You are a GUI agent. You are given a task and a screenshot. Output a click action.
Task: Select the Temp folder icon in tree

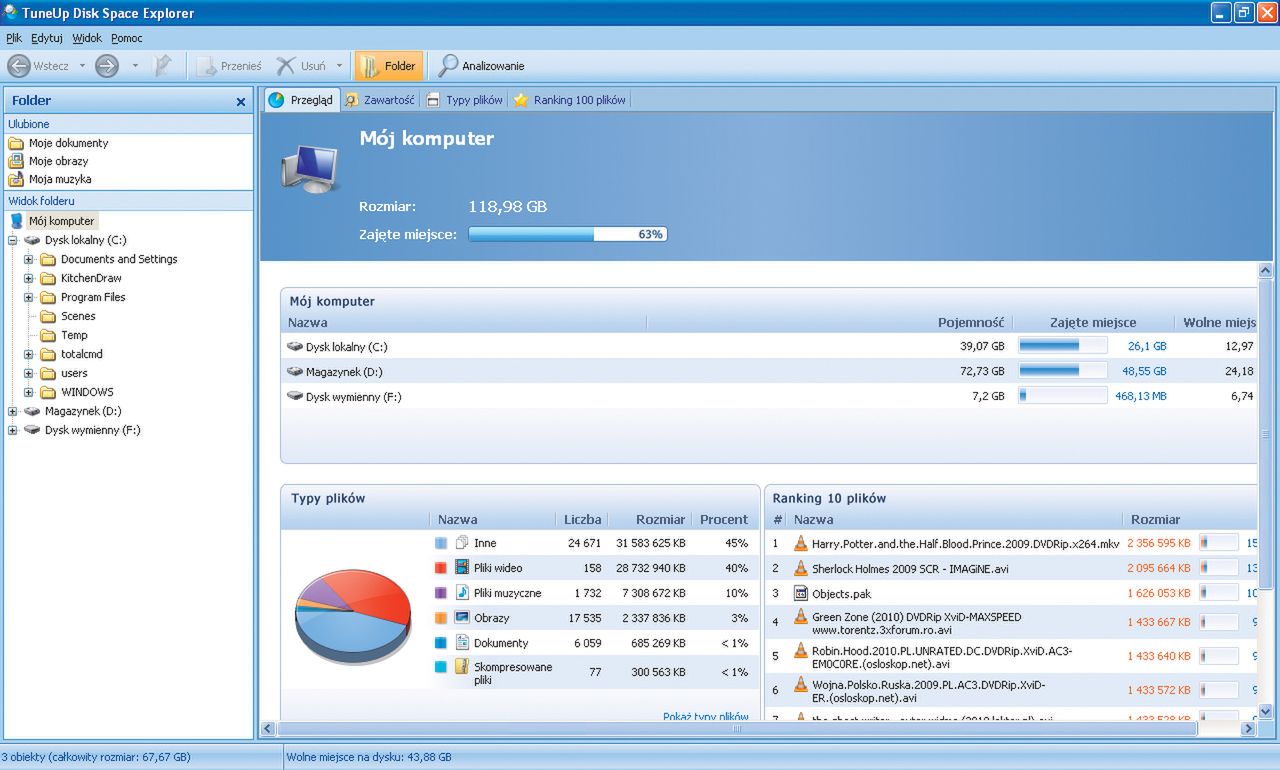(x=48, y=335)
